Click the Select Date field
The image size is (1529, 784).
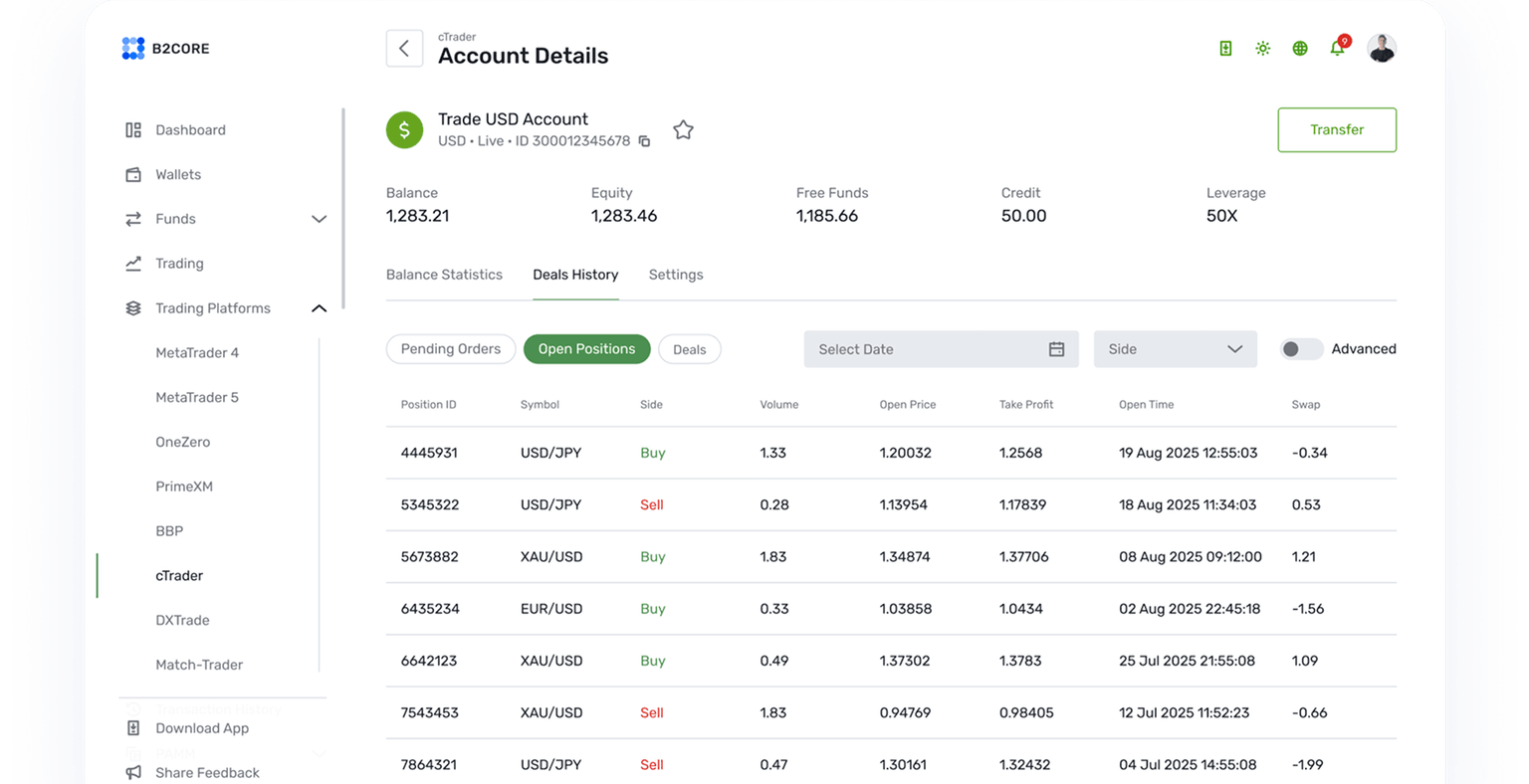pos(941,349)
